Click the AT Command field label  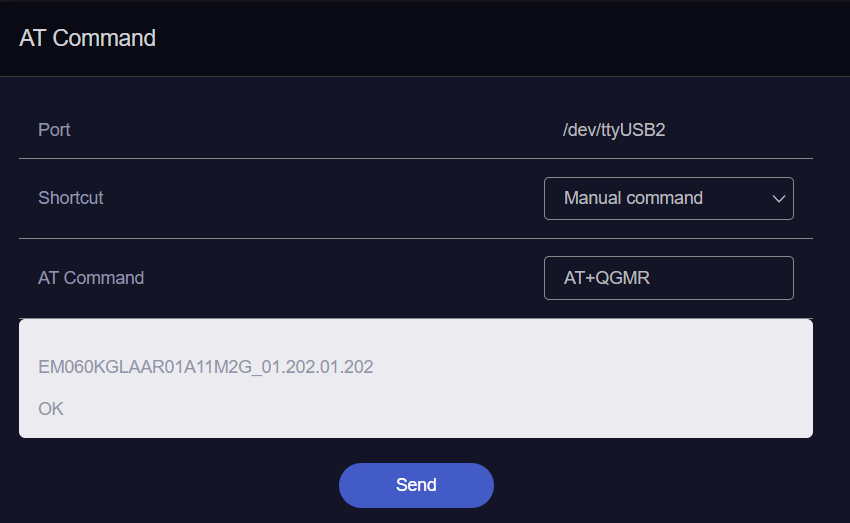coord(91,278)
